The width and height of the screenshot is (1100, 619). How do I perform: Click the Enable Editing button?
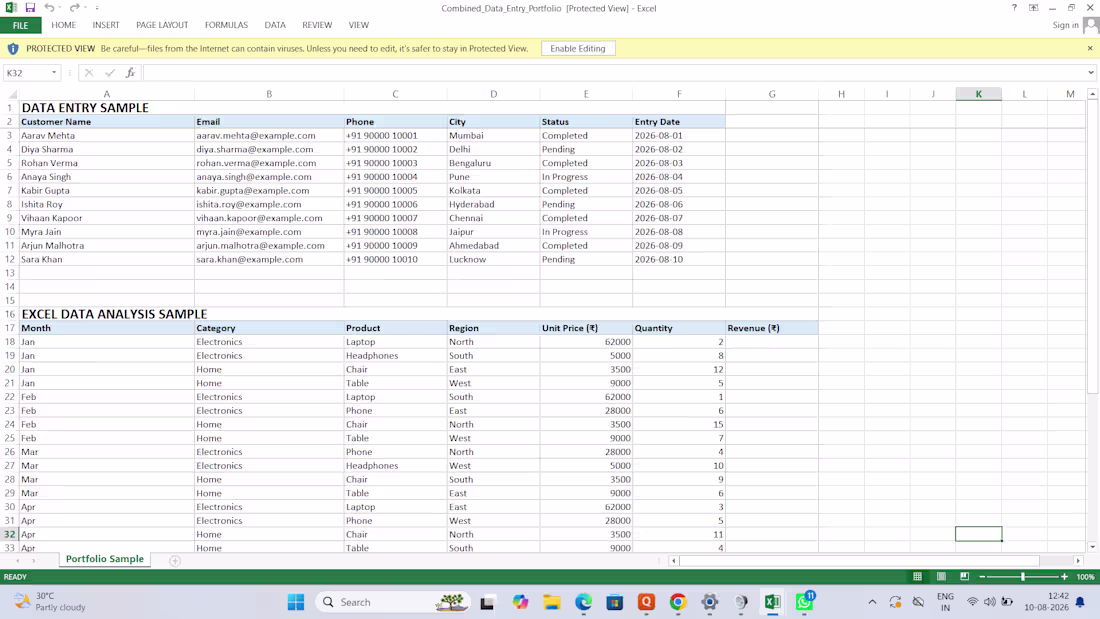[577, 48]
